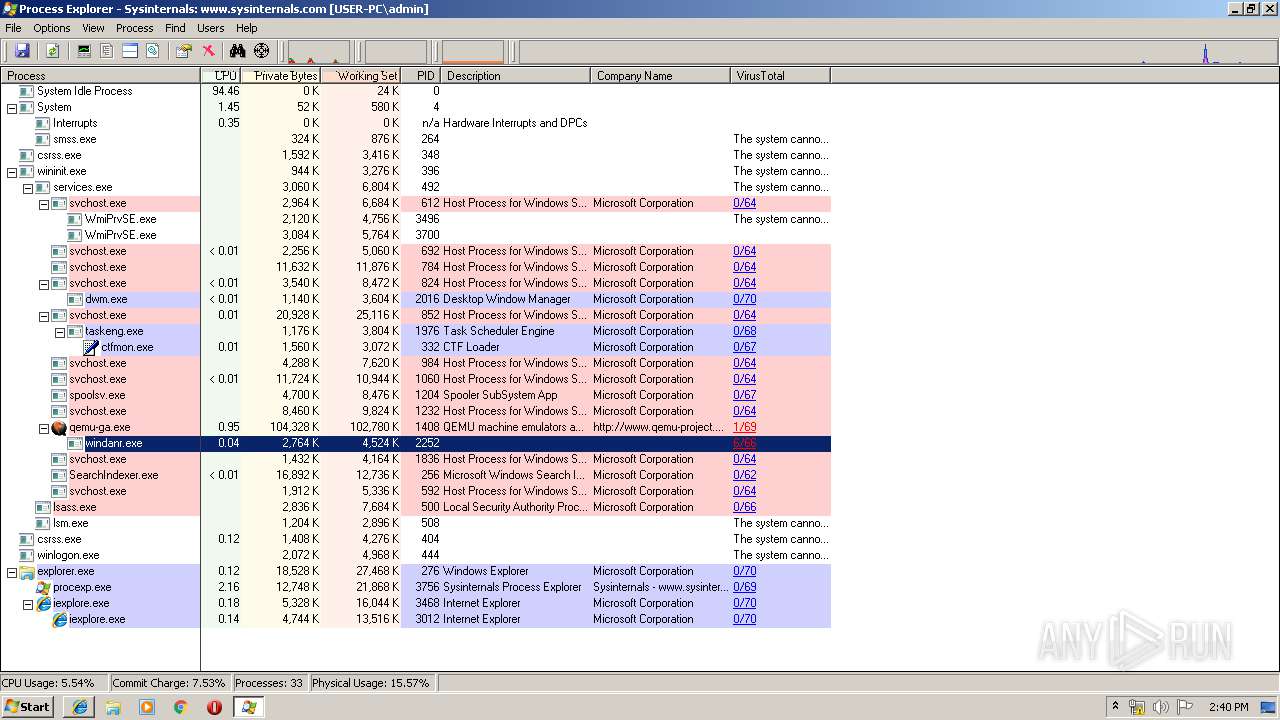This screenshot has height=720, width=1280.
Task: Click the volume speaker tray icon
Action: coord(1161,707)
